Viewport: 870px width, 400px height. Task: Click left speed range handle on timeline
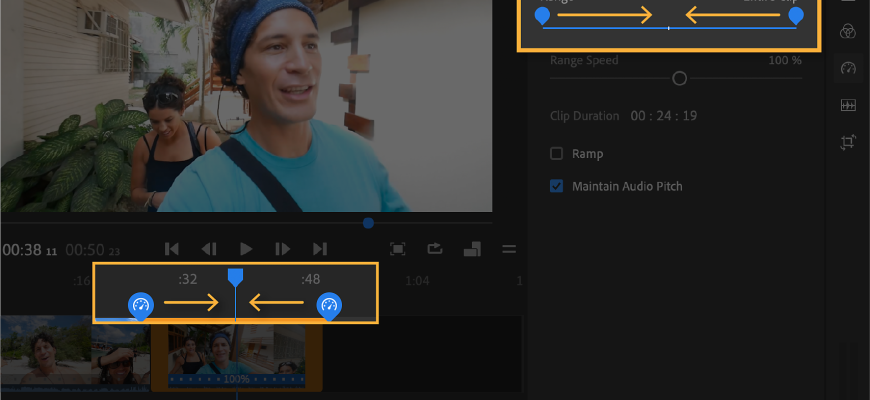click(141, 305)
